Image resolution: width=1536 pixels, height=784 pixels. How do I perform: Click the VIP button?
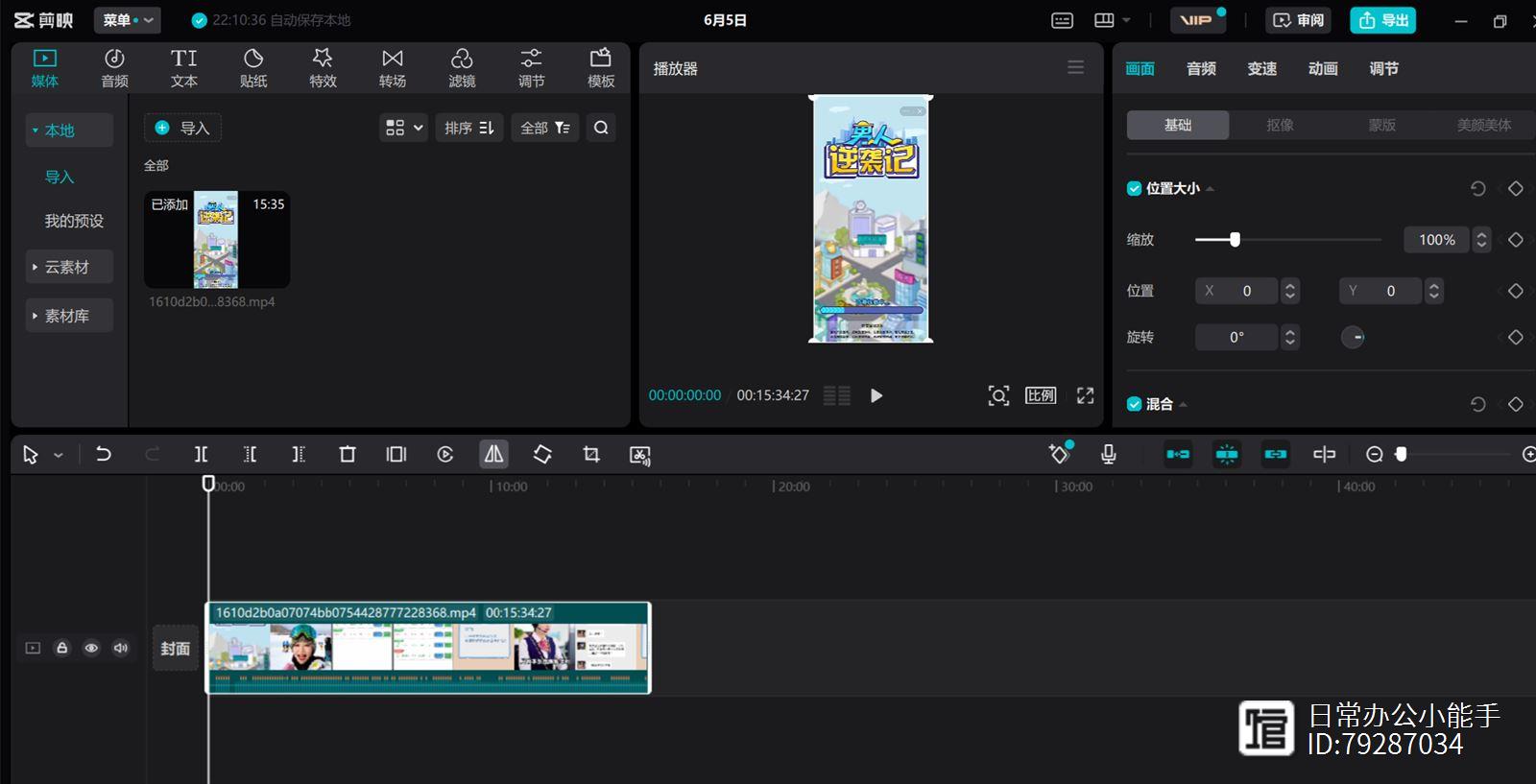click(x=1198, y=20)
